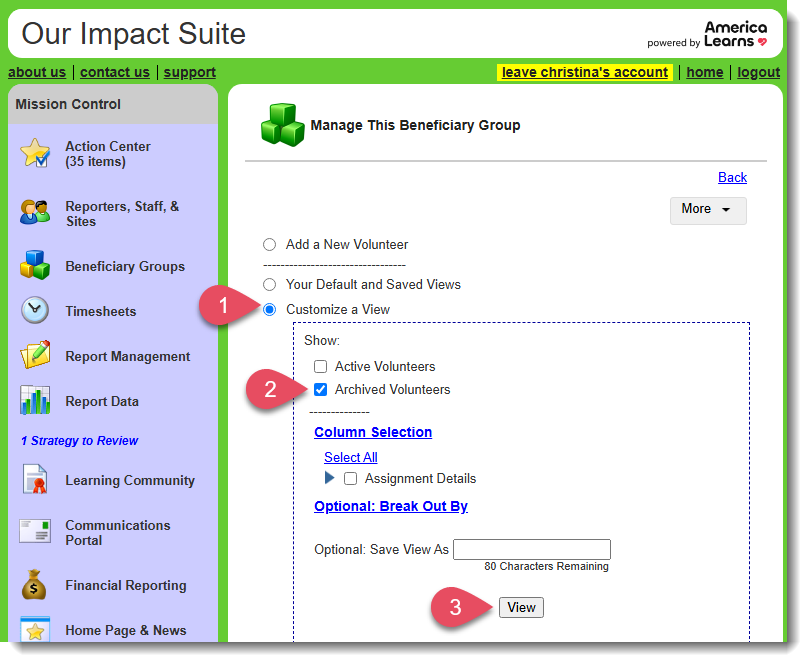Screen dimensions: 810x665
Task: Click the View button
Action: pyautogui.click(x=521, y=608)
